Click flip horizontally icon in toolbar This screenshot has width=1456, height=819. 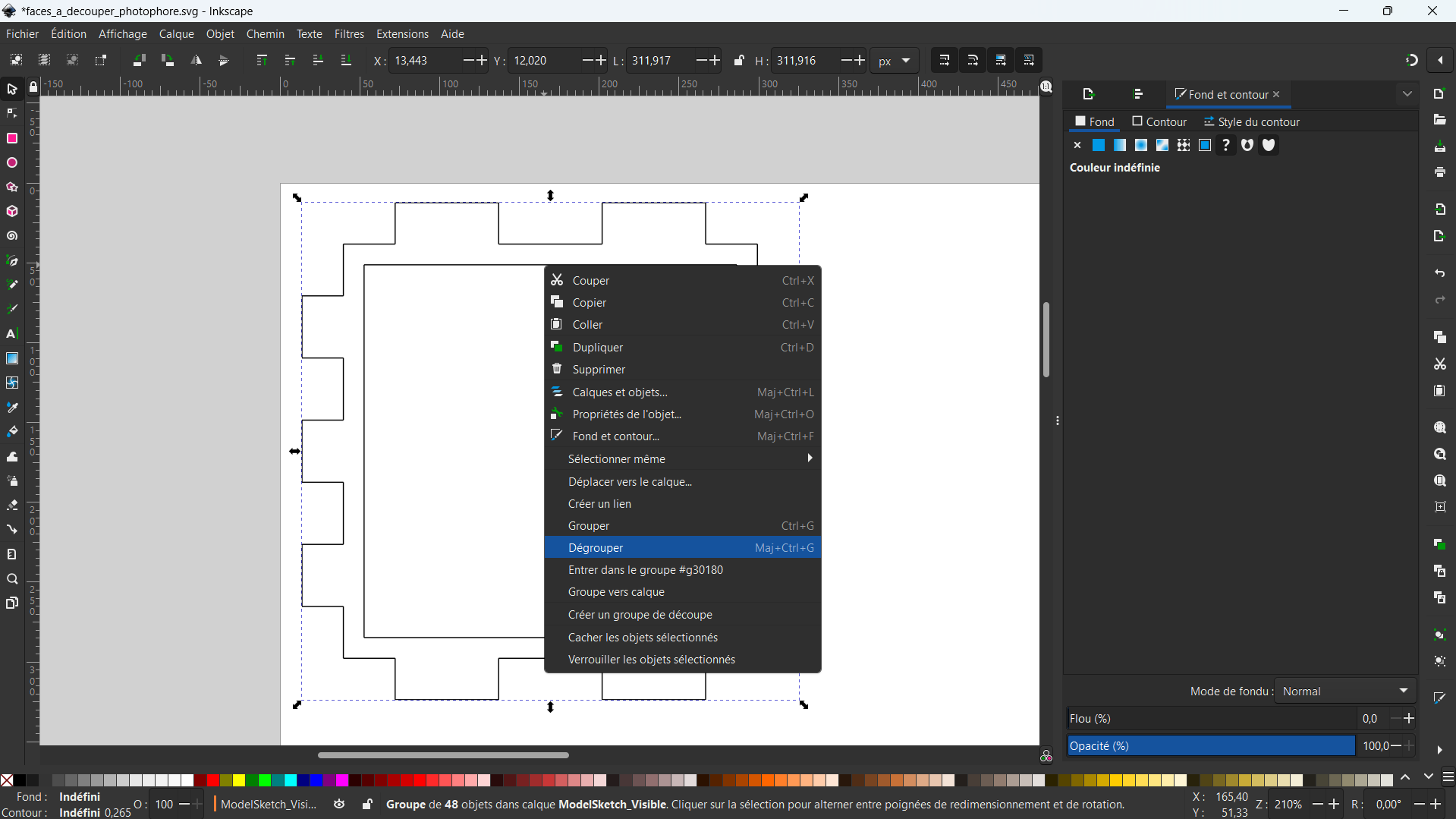point(196,61)
